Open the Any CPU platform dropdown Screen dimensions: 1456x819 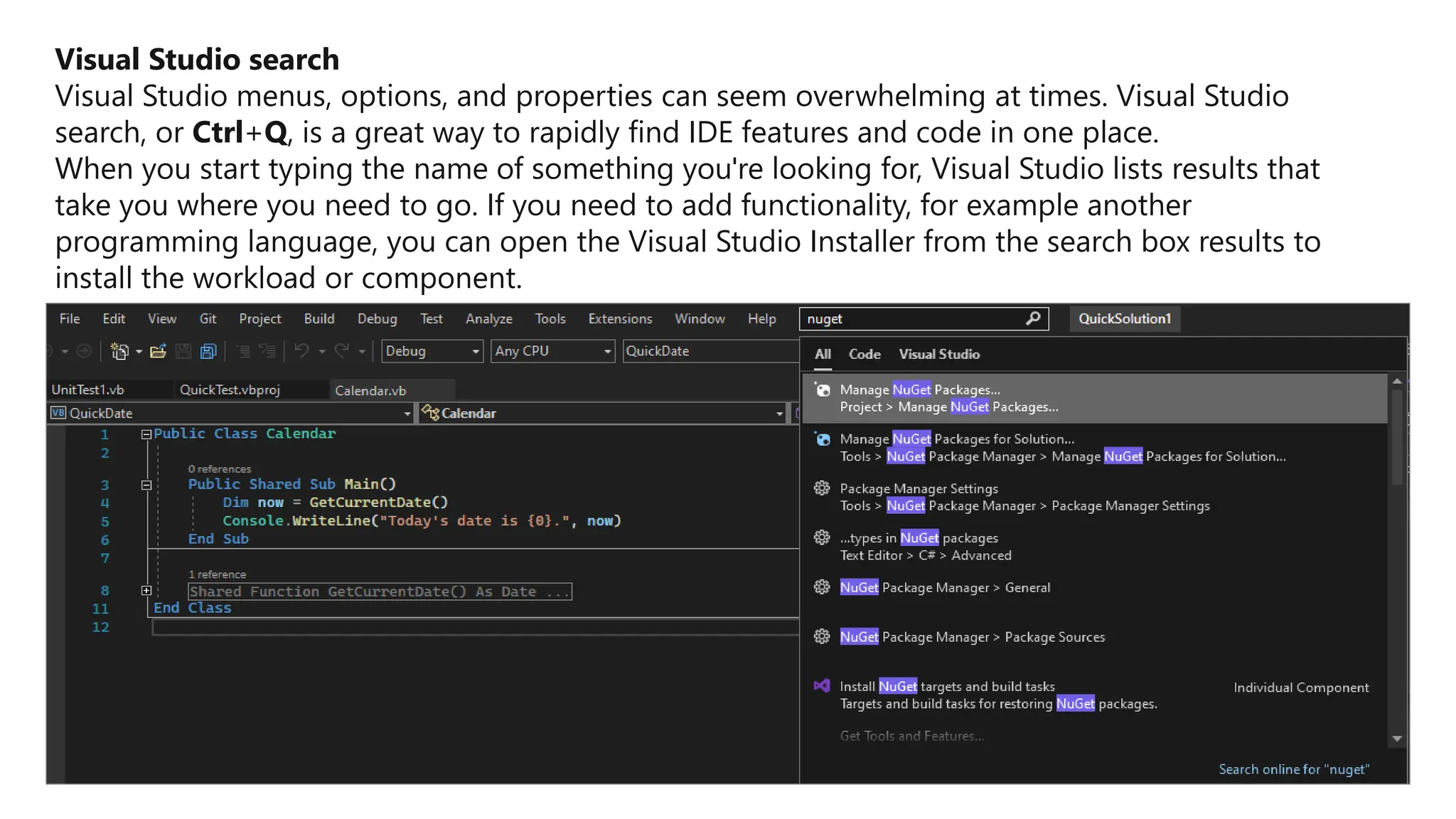[552, 351]
